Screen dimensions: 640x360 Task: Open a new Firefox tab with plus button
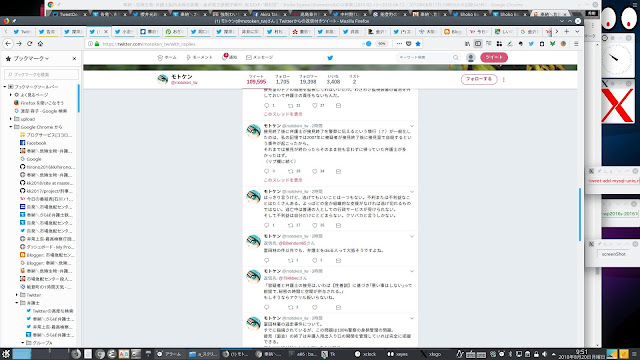(x=567, y=31)
